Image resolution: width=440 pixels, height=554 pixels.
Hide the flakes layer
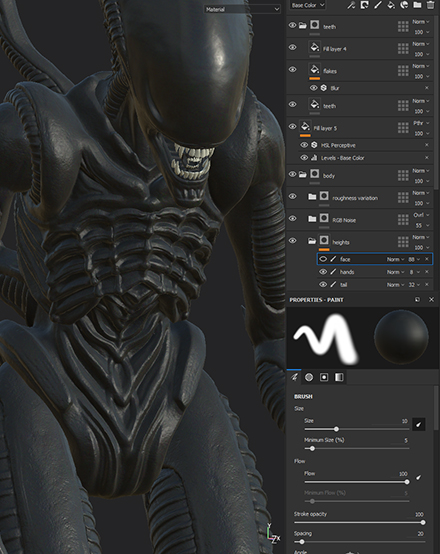coord(292,70)
